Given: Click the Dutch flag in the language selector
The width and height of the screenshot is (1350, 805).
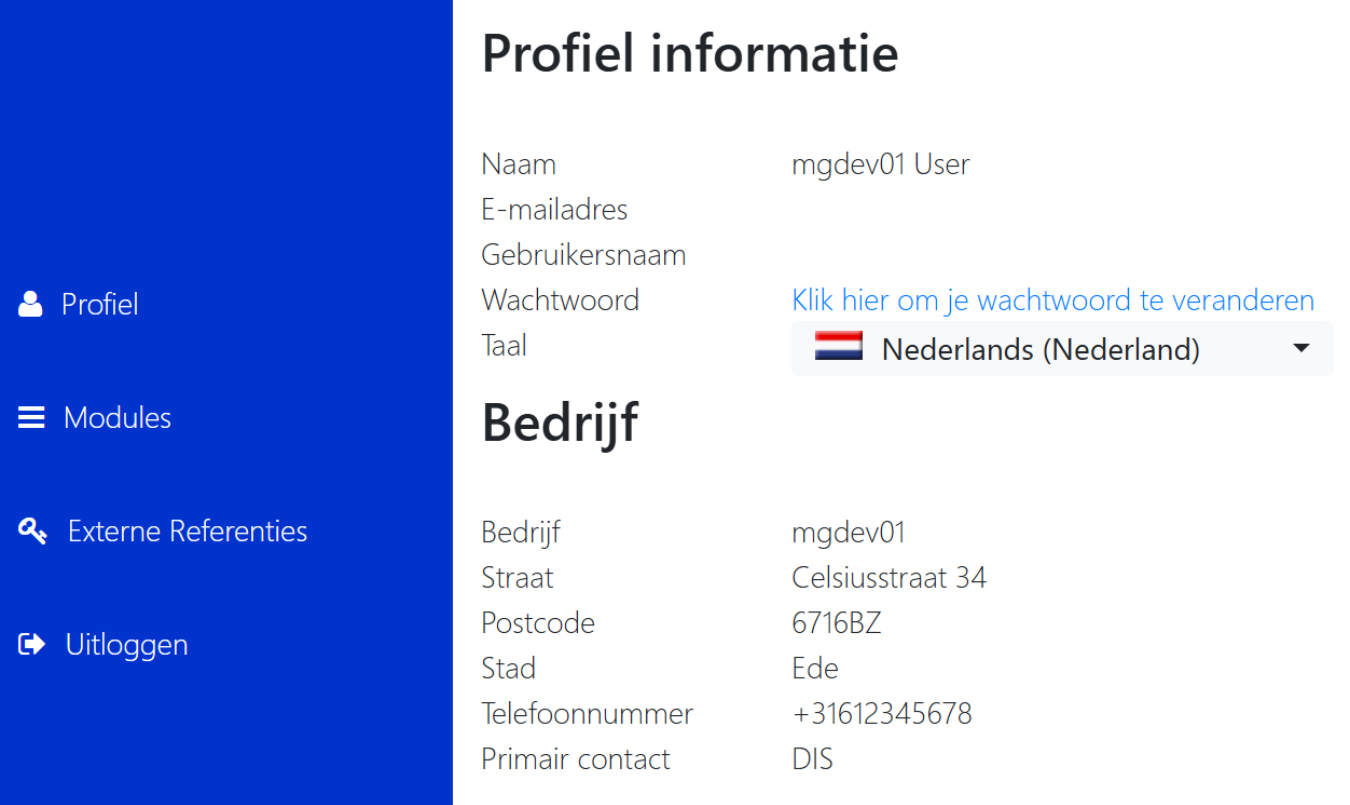Looking at the screenshot, I should pyautogui.click(x=840, y=346).
